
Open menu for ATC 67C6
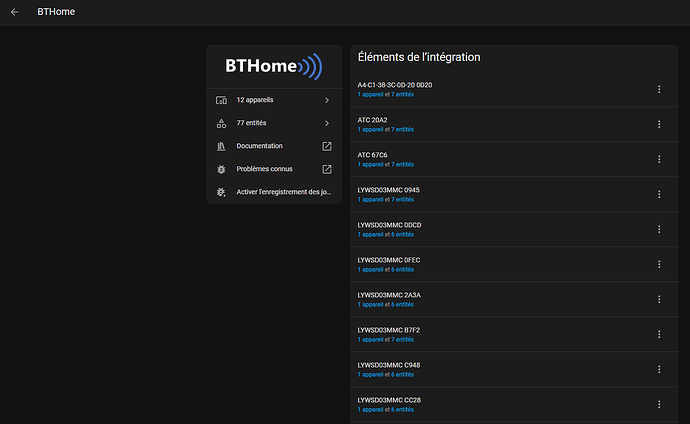(659, 159)
